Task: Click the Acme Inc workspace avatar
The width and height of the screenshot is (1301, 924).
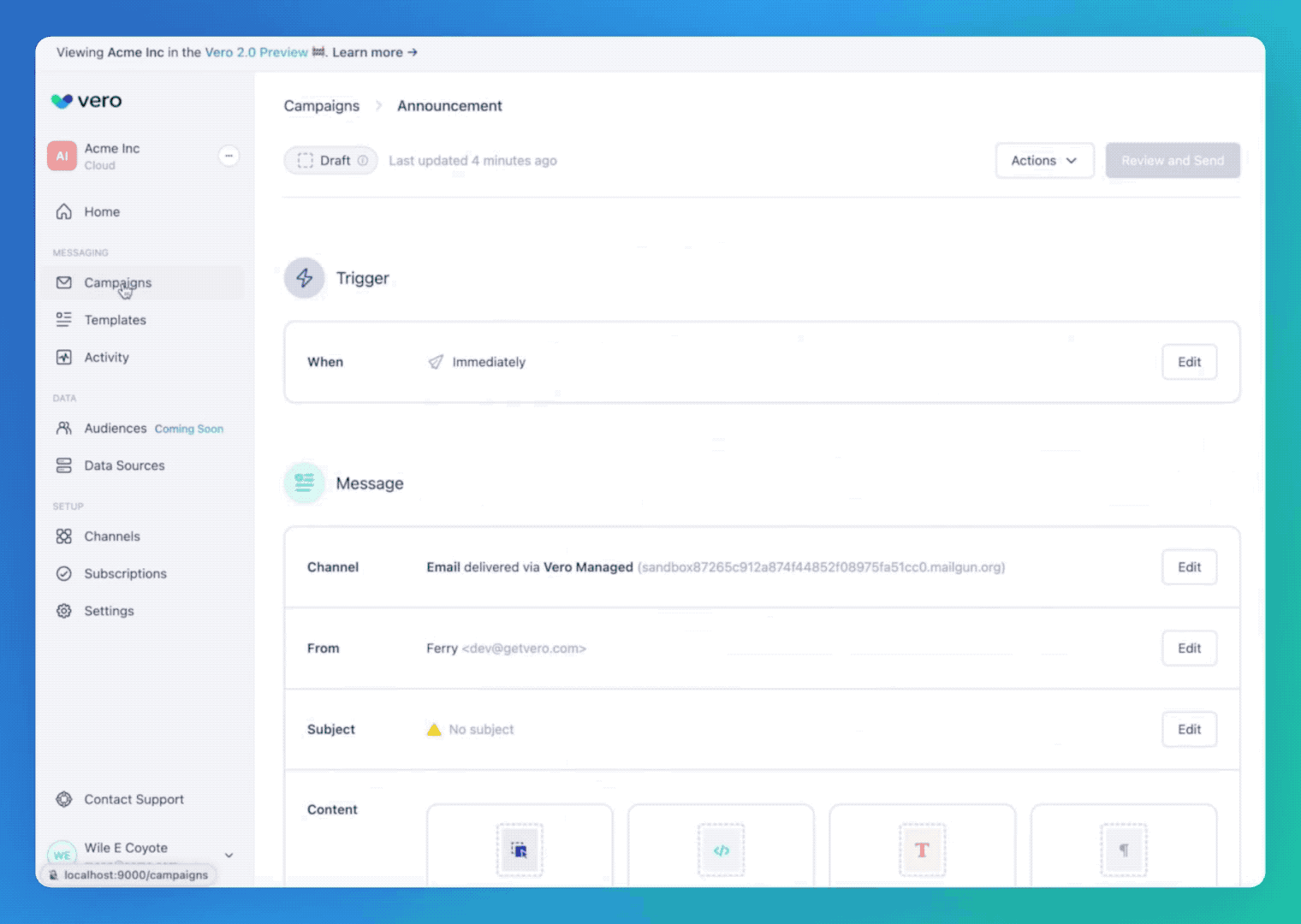Action: point(62,156)
